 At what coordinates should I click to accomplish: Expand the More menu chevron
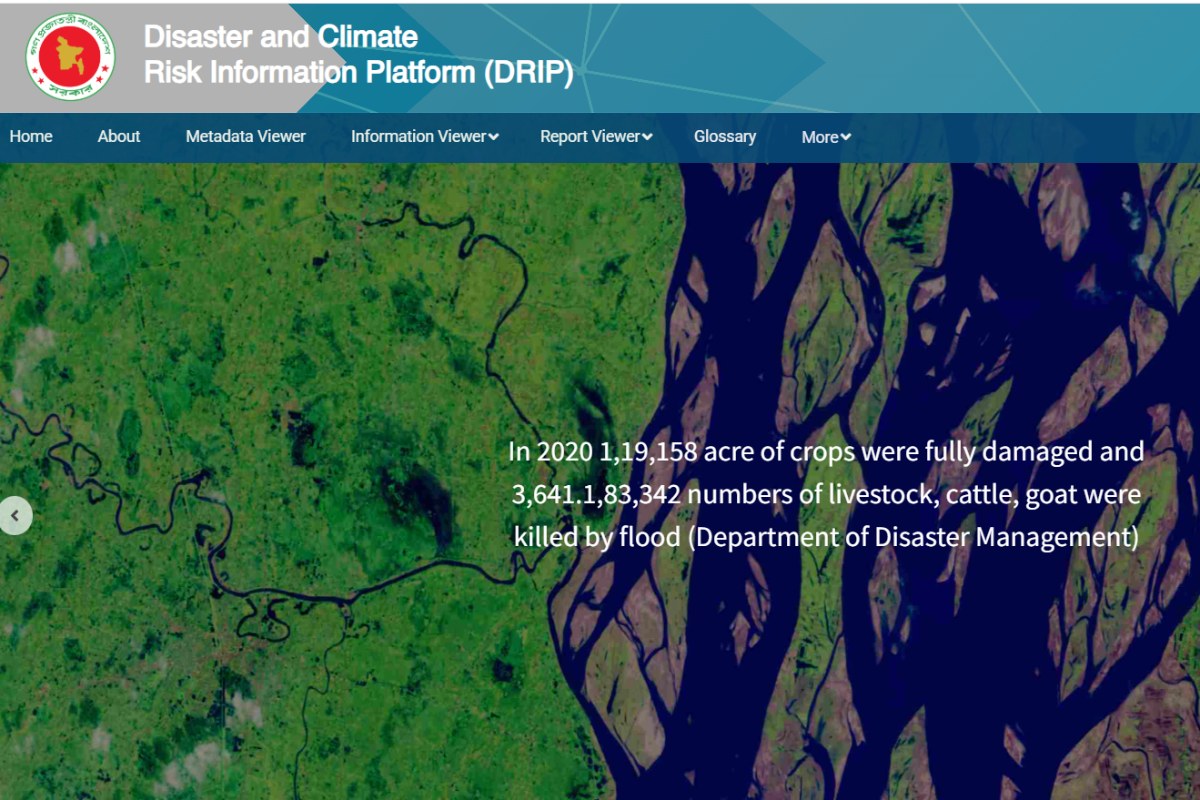point(845,137)
